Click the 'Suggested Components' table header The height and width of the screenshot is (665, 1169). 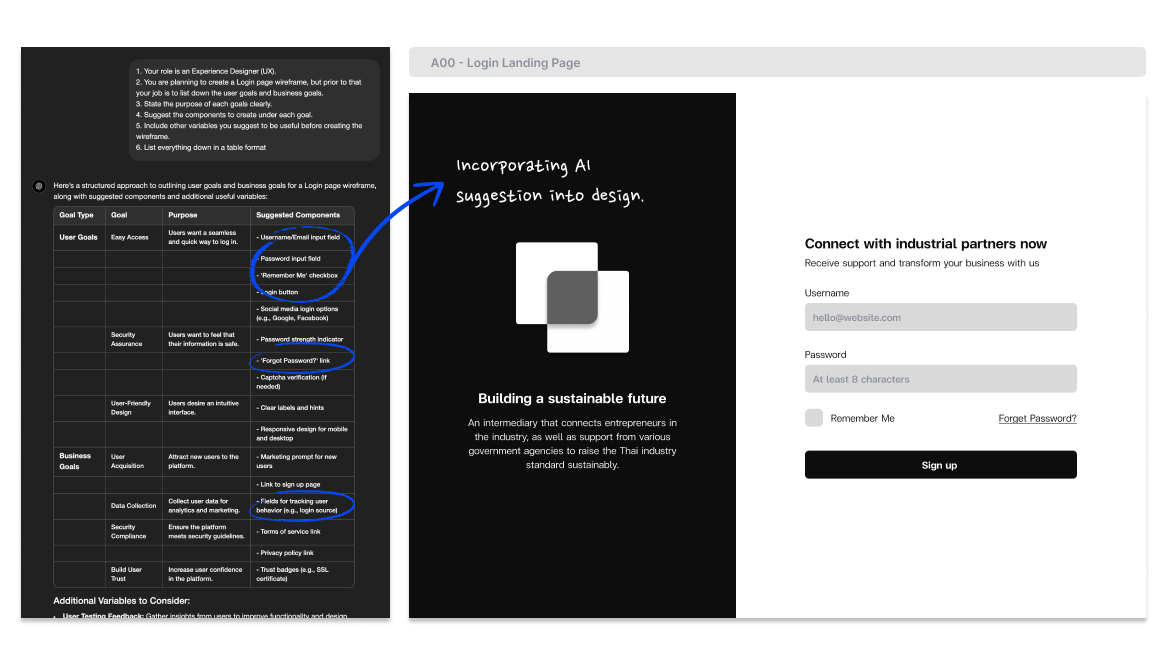tap(297, 214)
